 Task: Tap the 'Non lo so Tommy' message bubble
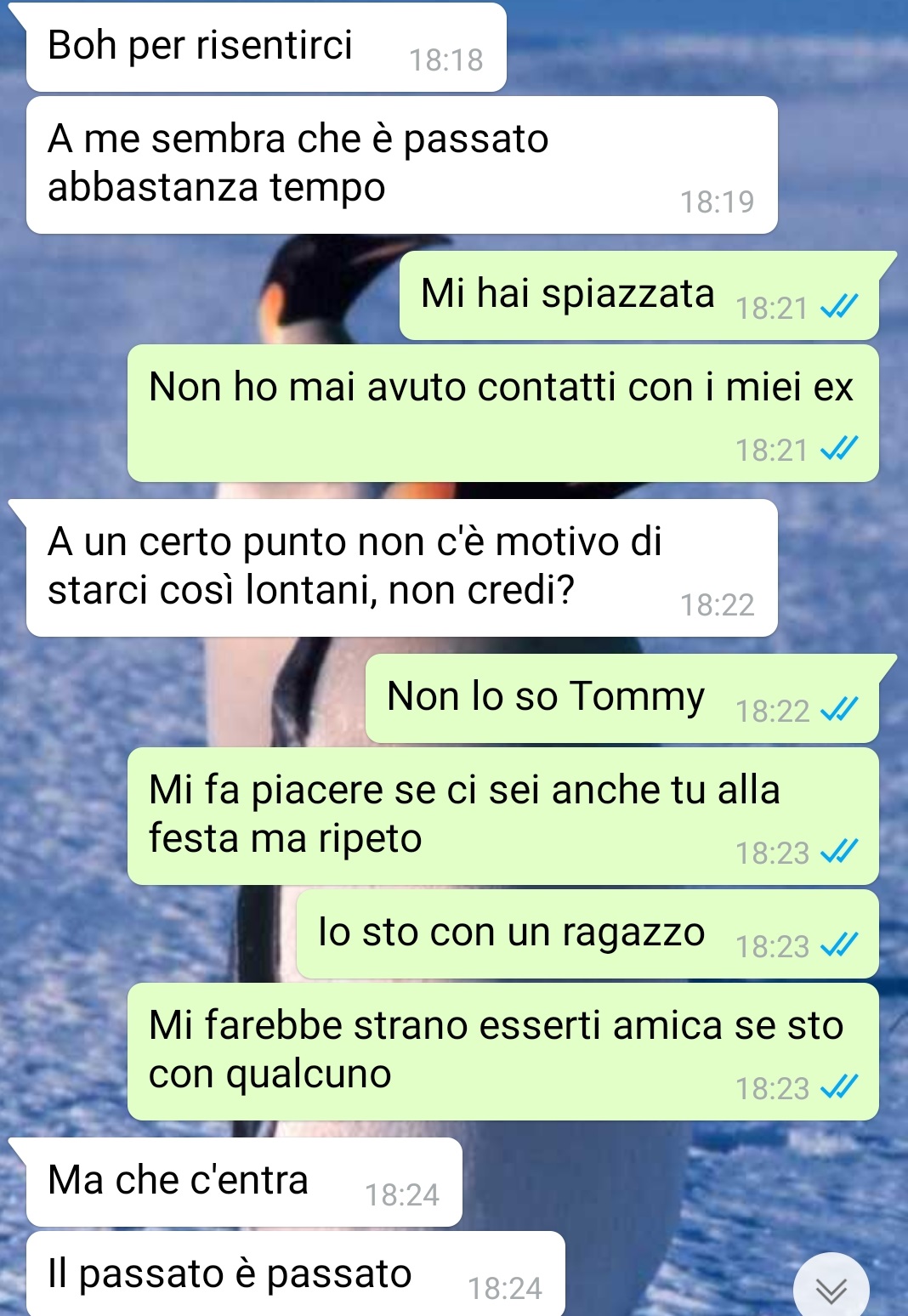point(622,698)
